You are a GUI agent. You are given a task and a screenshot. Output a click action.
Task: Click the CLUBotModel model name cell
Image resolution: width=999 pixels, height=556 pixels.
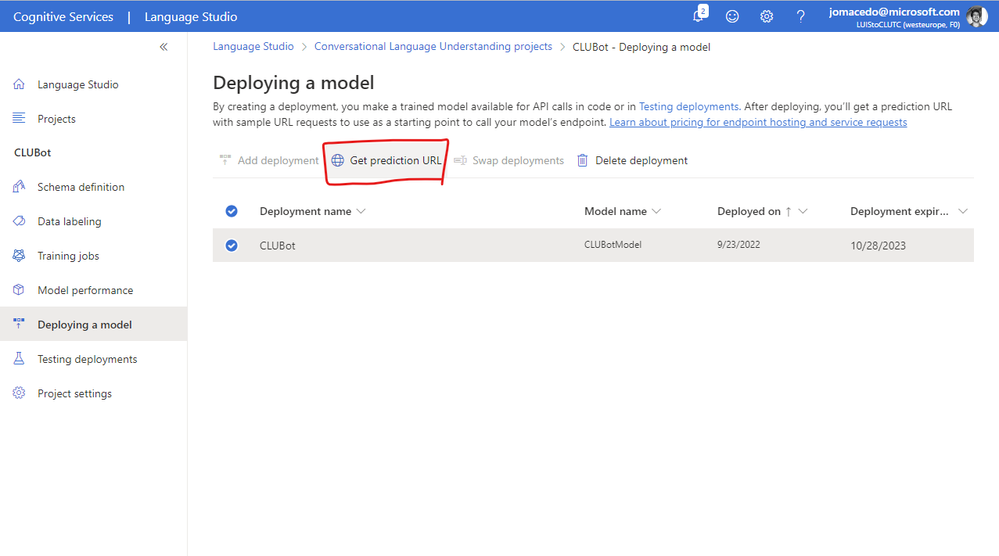(x=613, y=245)
